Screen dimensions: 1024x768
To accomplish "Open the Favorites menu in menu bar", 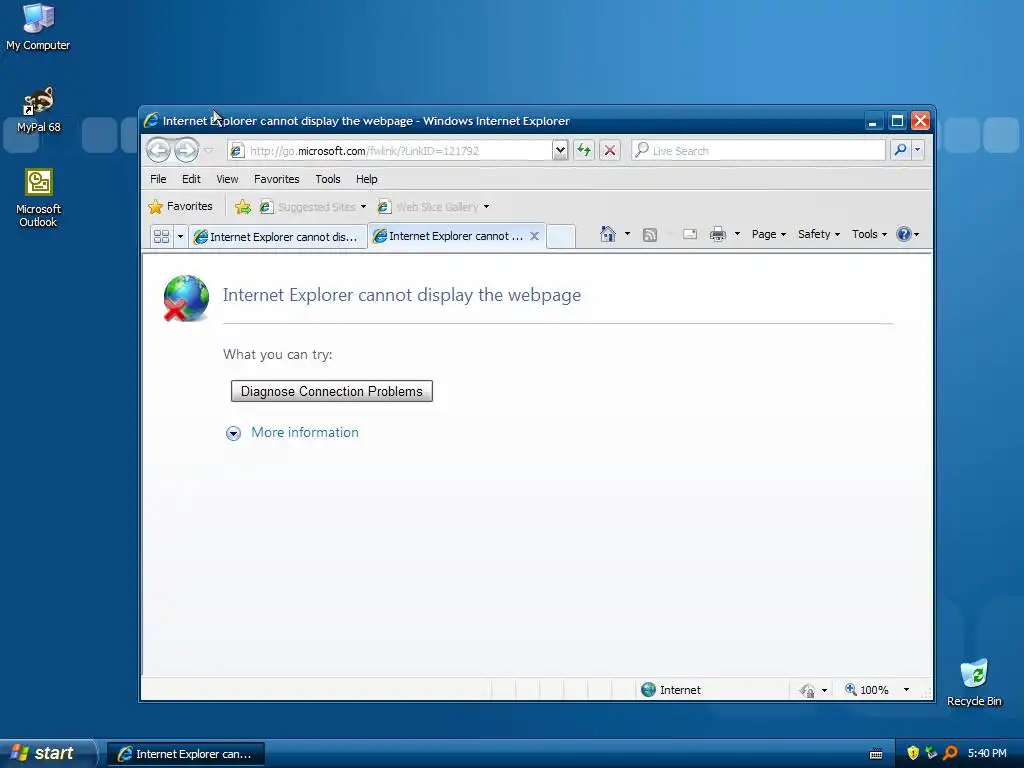I will 277,179.
